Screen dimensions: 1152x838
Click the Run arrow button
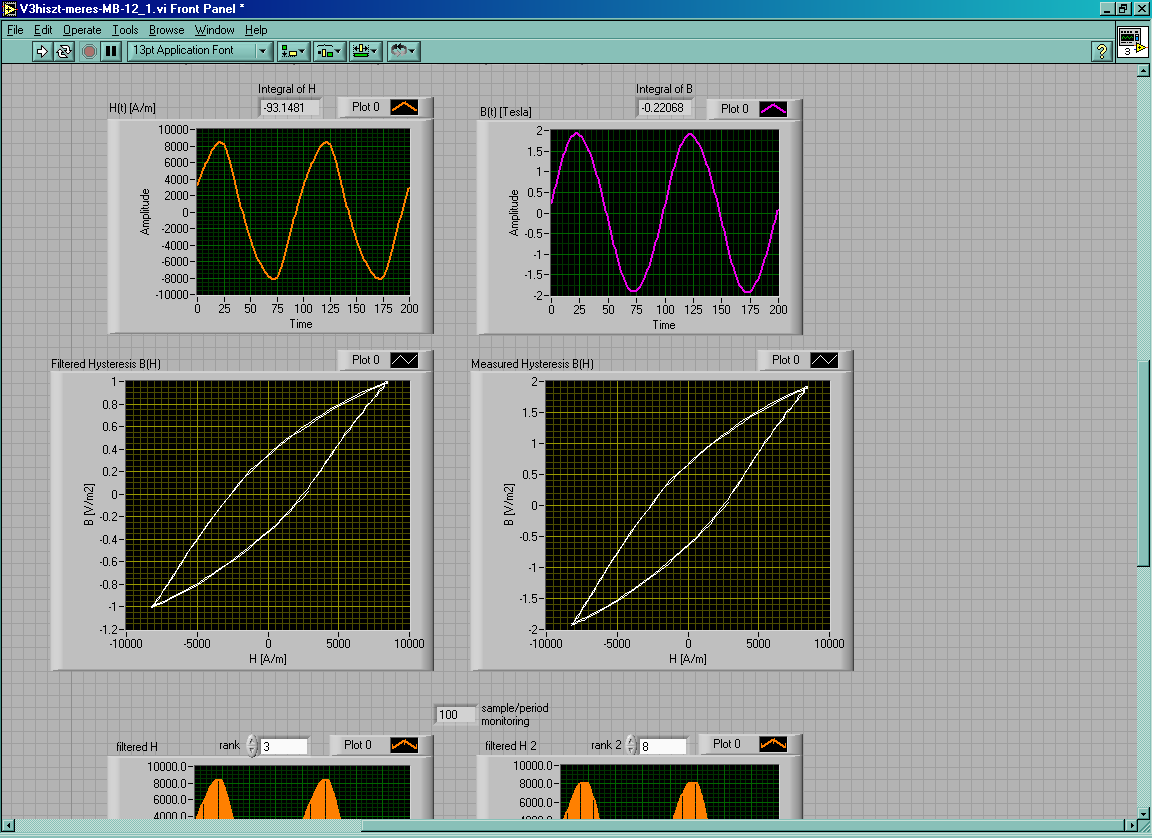pos(42,51)
